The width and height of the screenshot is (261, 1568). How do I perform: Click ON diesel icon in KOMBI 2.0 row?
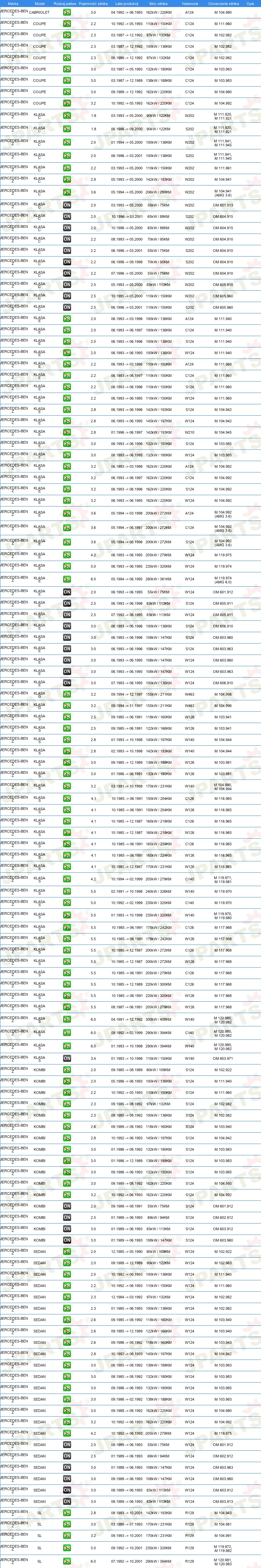pyautogui.click(x=67, y=1206)
